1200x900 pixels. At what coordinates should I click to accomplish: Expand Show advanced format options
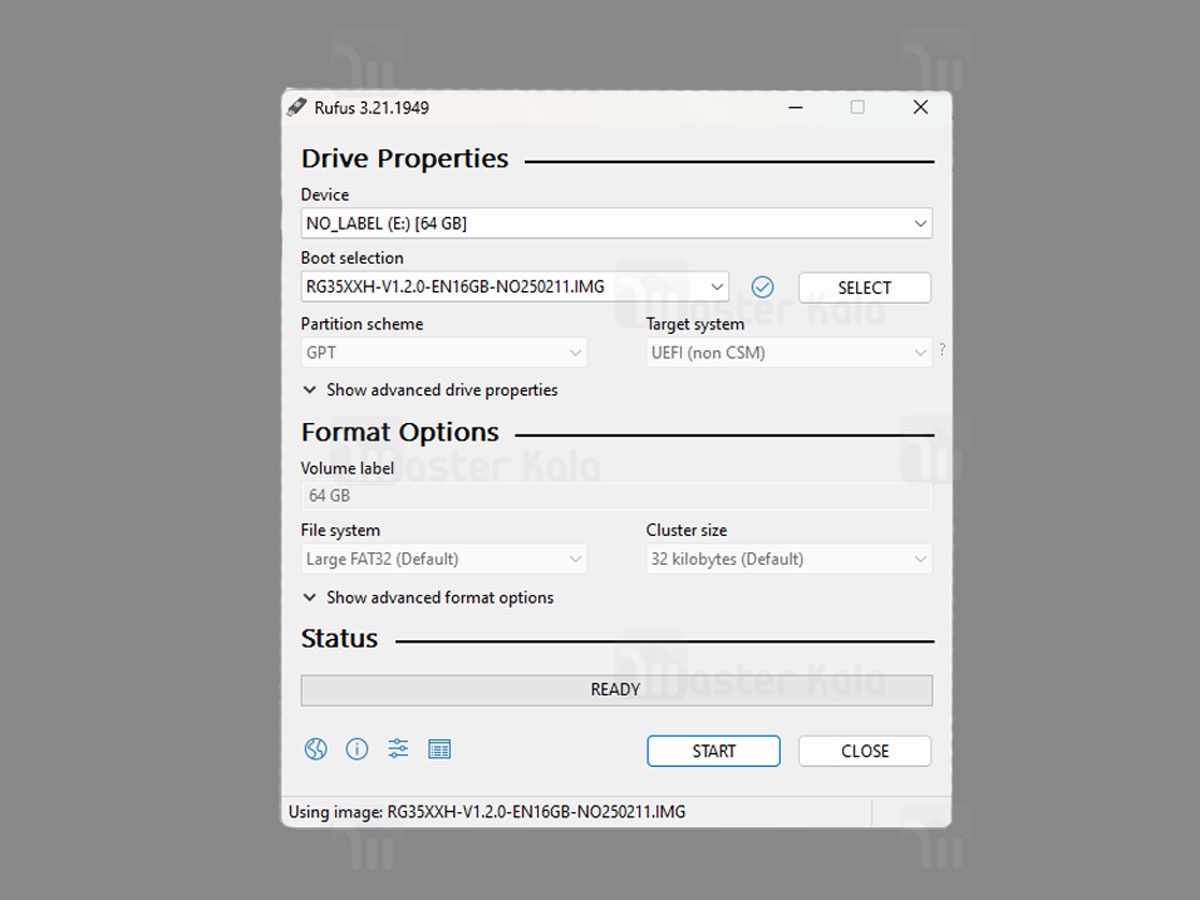pos(428,598)
